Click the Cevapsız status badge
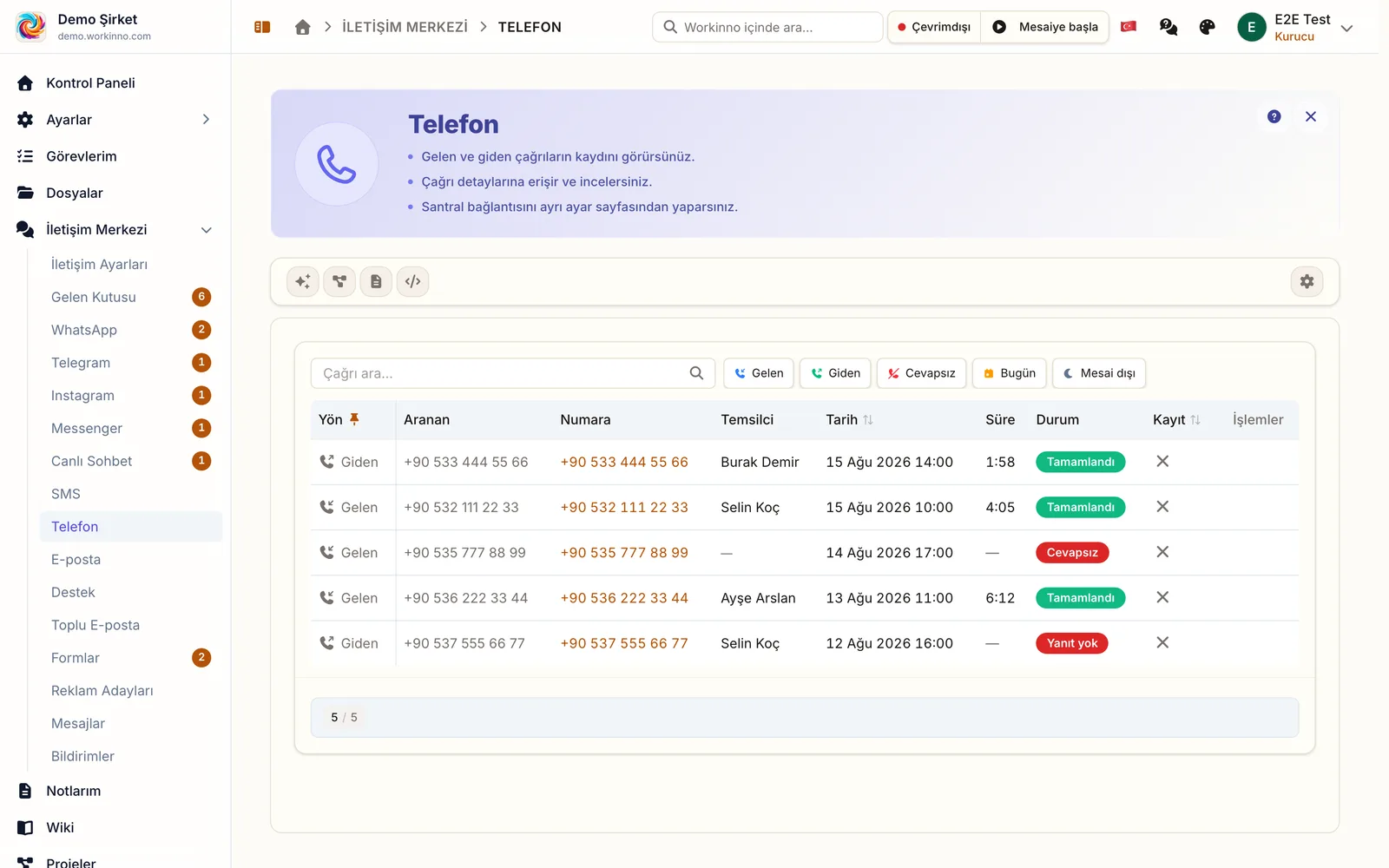Image resolution: width=1389 pixels, height=868 pixels. [1072, 553]
